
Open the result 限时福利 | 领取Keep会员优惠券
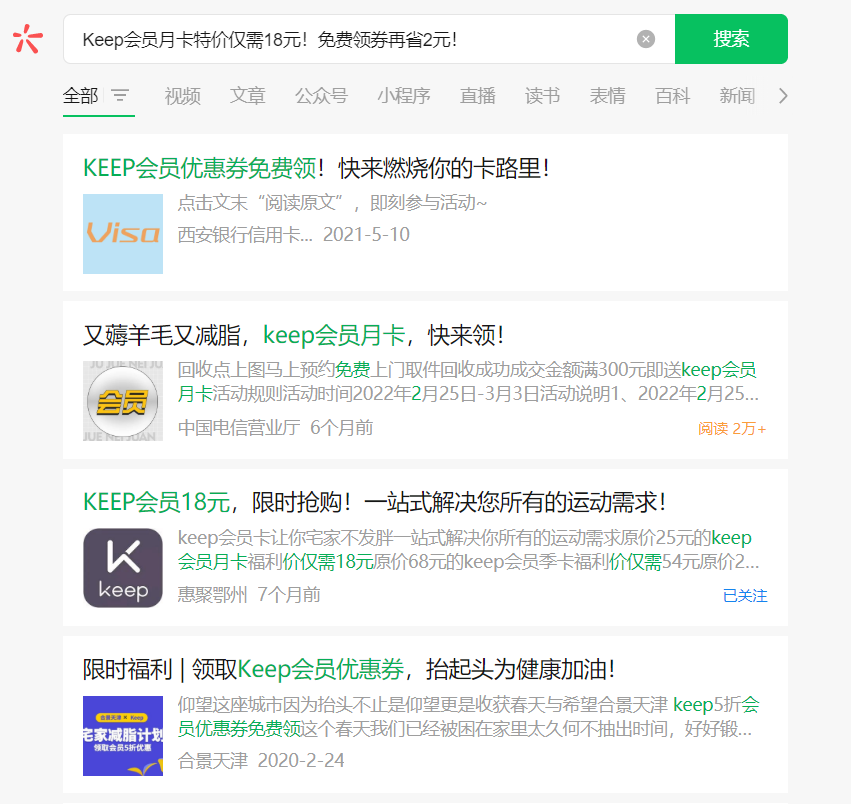[349, 669]
